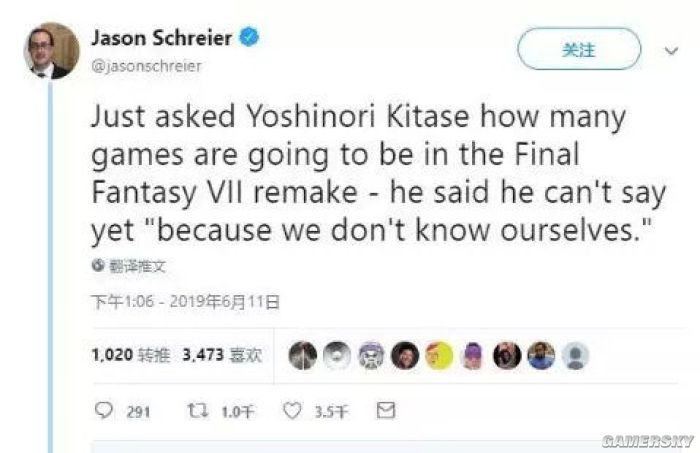This screenshot has height=453, width=700.
Task: Open the yellow liker avatar
Action: (x=439, y=356)
